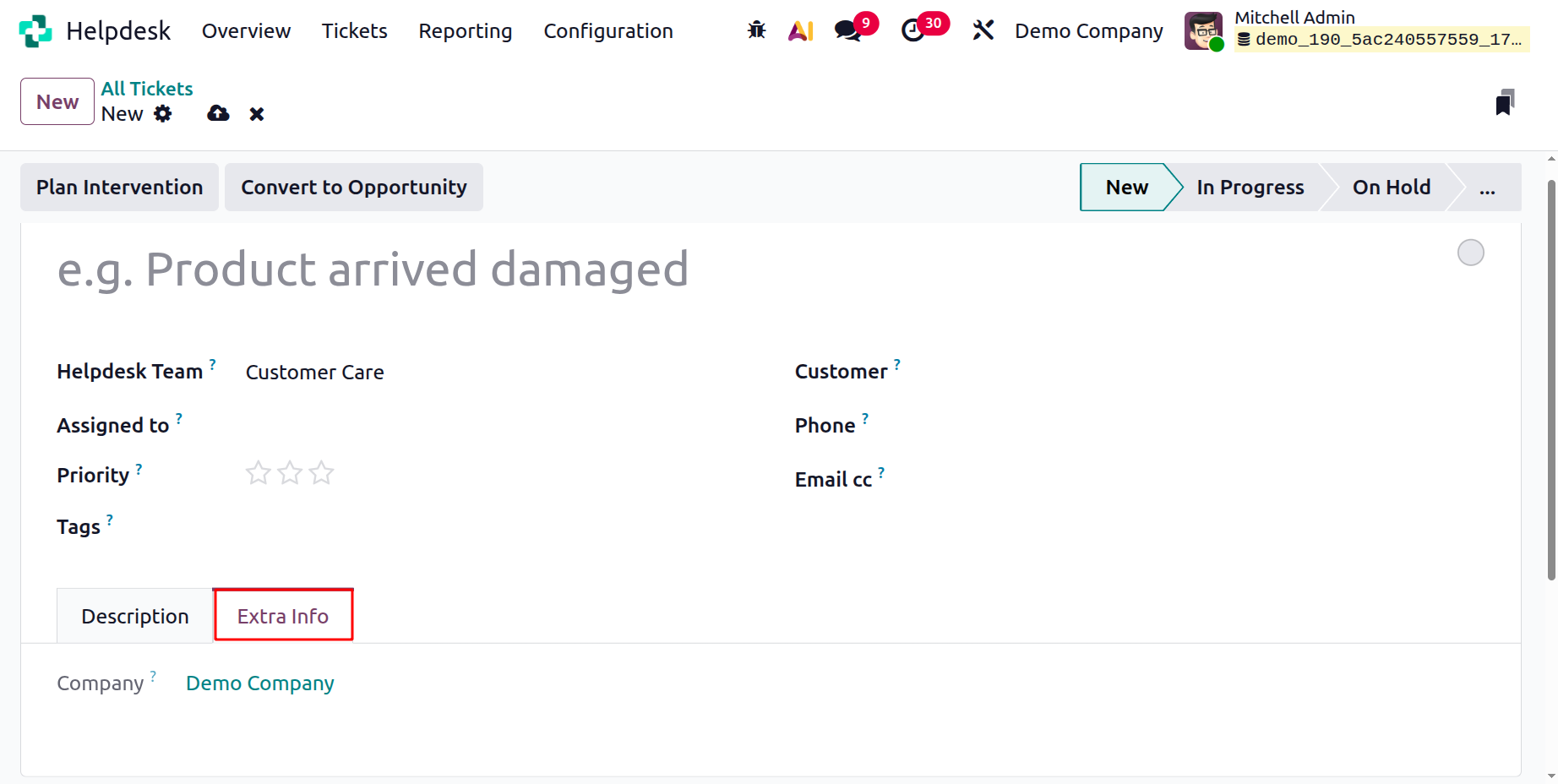Set priority to two stars
The image size is (1558, 784).
pyautogui.click(x=290, y=473)
